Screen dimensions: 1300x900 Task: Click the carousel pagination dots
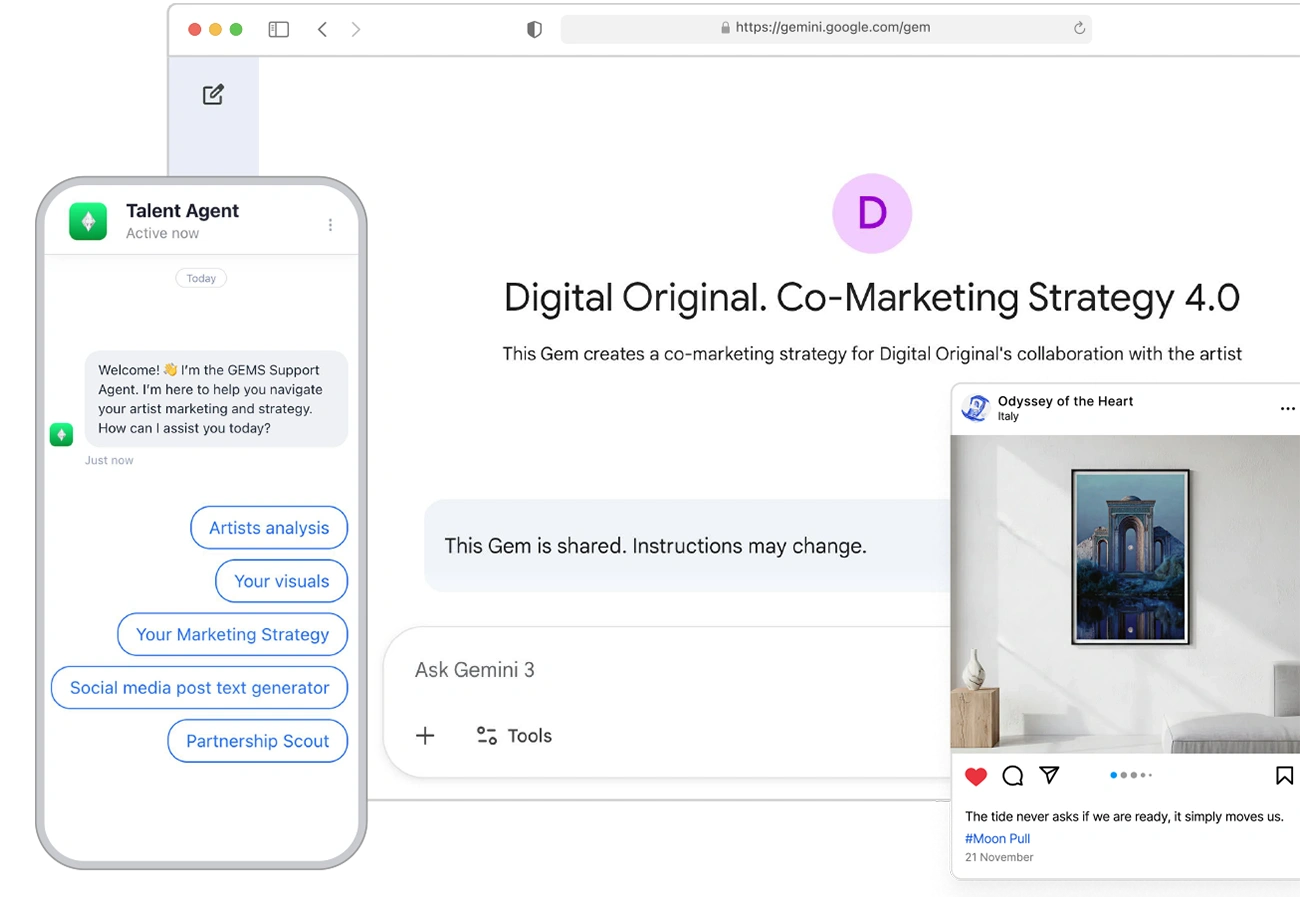pos(1131,775)
